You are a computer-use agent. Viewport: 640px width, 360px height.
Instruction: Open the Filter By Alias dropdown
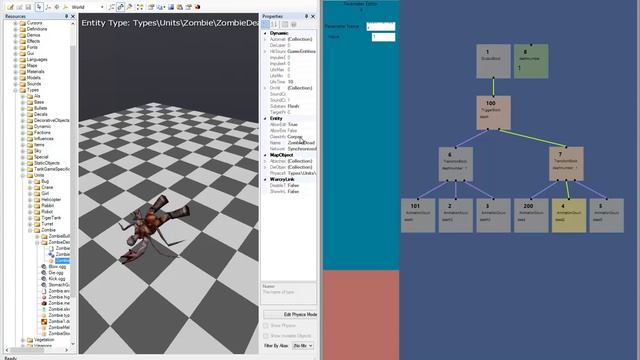click(303, 346)
